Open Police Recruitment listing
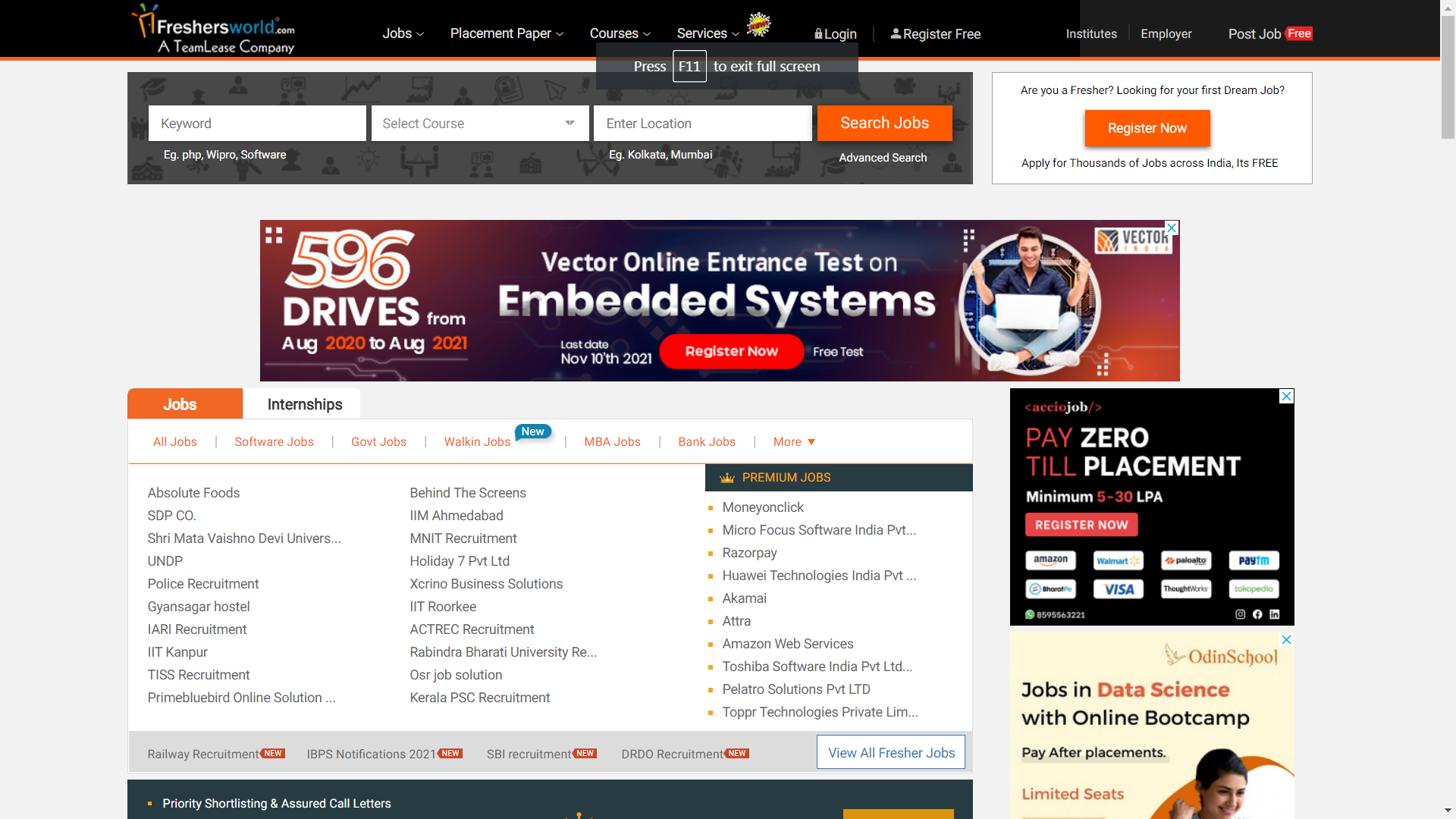The height and width of the screenshot is (819, 1456). coord(203,584)
